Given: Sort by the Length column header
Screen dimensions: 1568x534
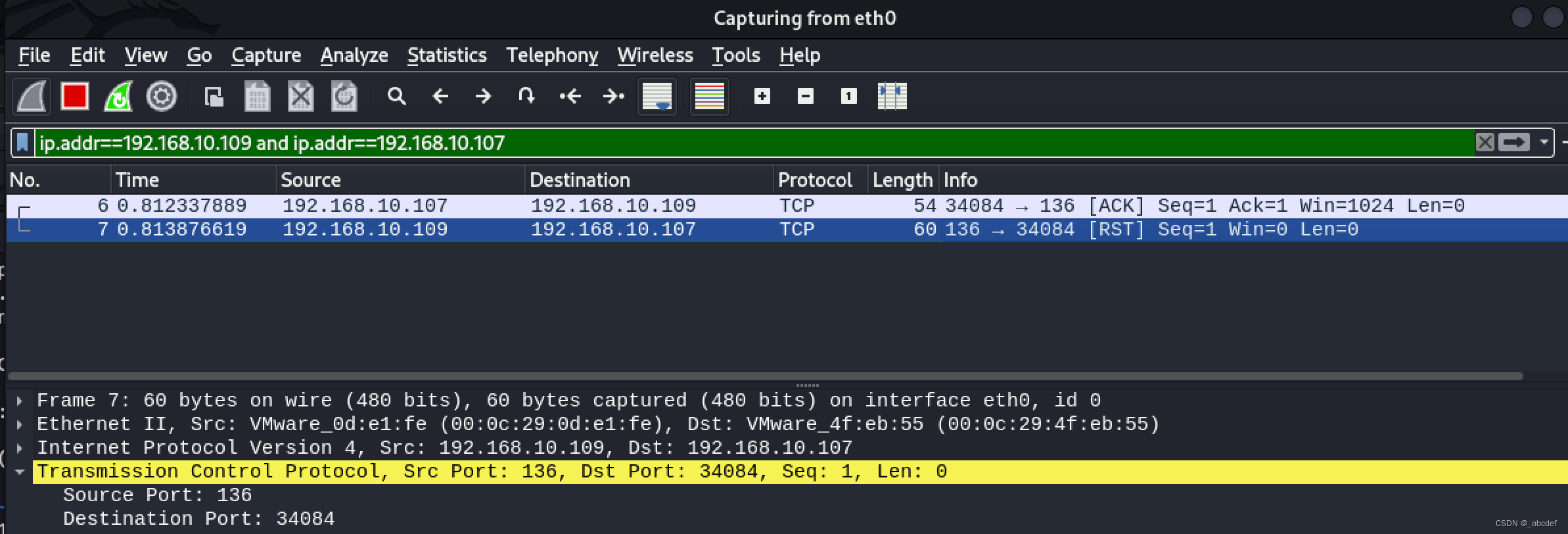Looking at the screenshot, I should [903, 180].
